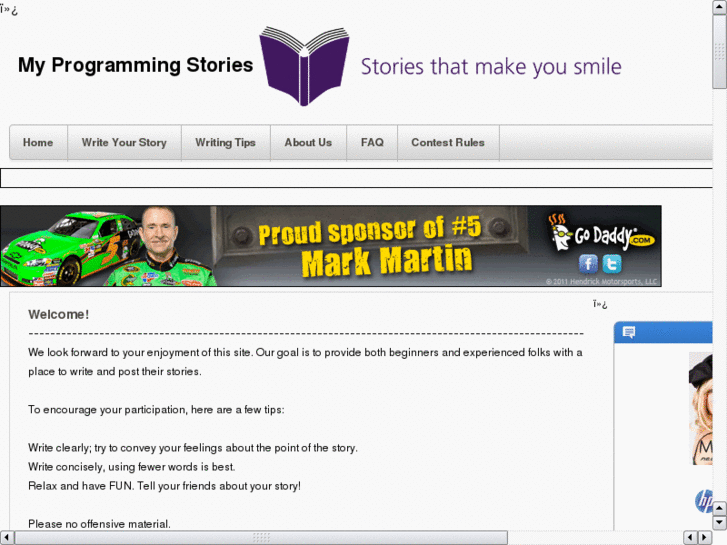Screen dimensions: 727x545
Task: Click the purple open book logo
Action: (x=304, y=66)
